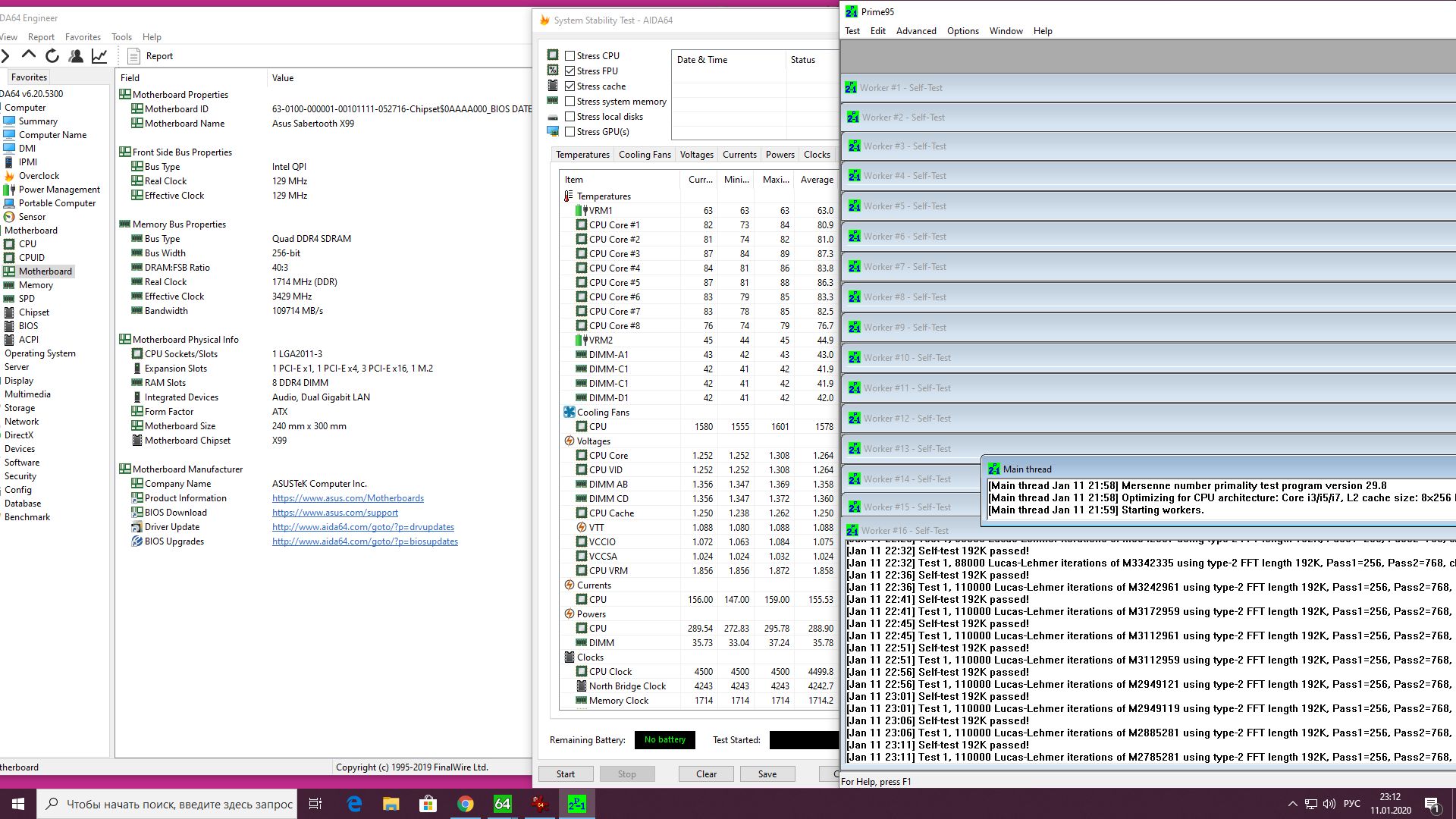Image resolution: width=1456 pixels, height=819 pixels.
Task: Click the user Favorites toolbar icon
Action: [x=76, y=55]
